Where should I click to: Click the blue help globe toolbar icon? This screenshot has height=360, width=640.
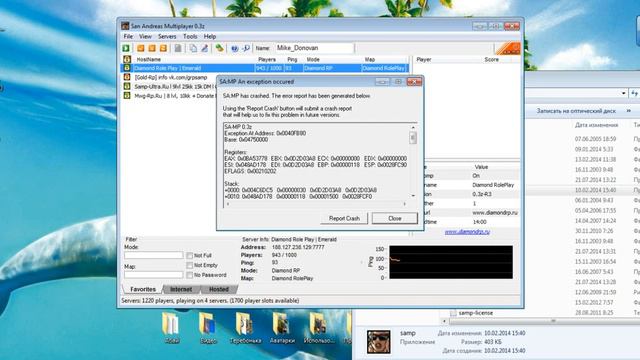click(235, 48)
